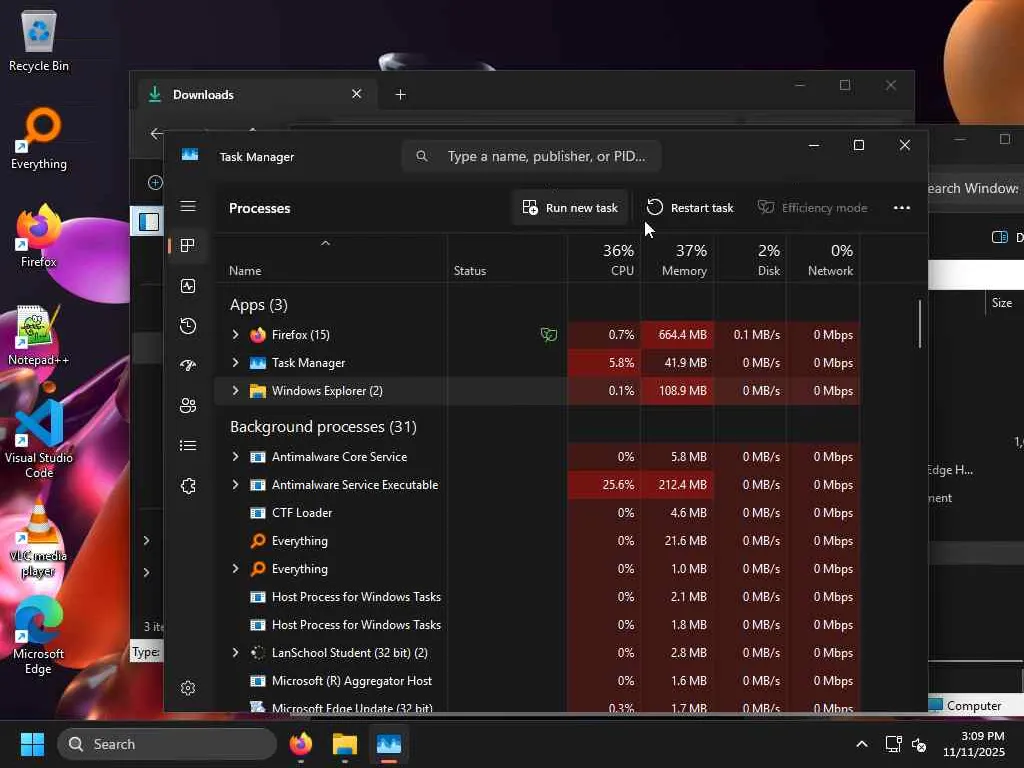Sort processes by Memory column
This screenshot has width=1024, height=768.
(677, 259)
